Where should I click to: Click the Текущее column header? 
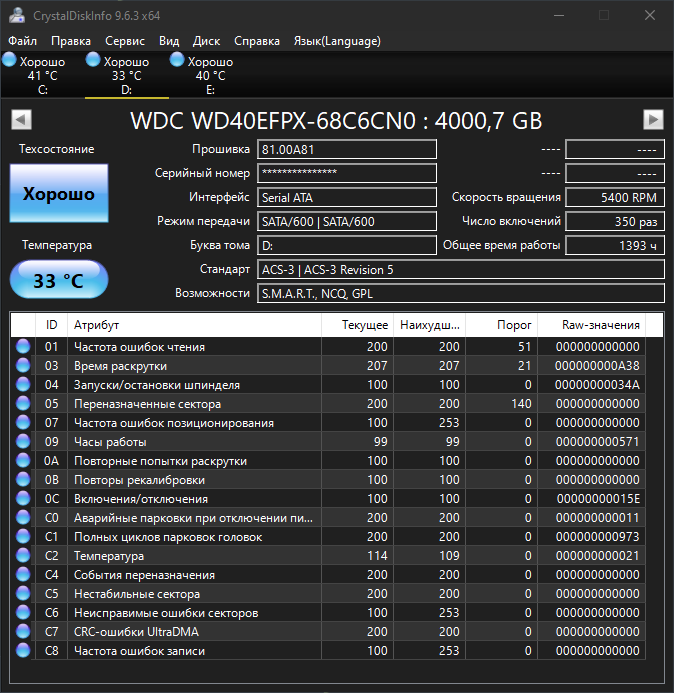point(358,325)
